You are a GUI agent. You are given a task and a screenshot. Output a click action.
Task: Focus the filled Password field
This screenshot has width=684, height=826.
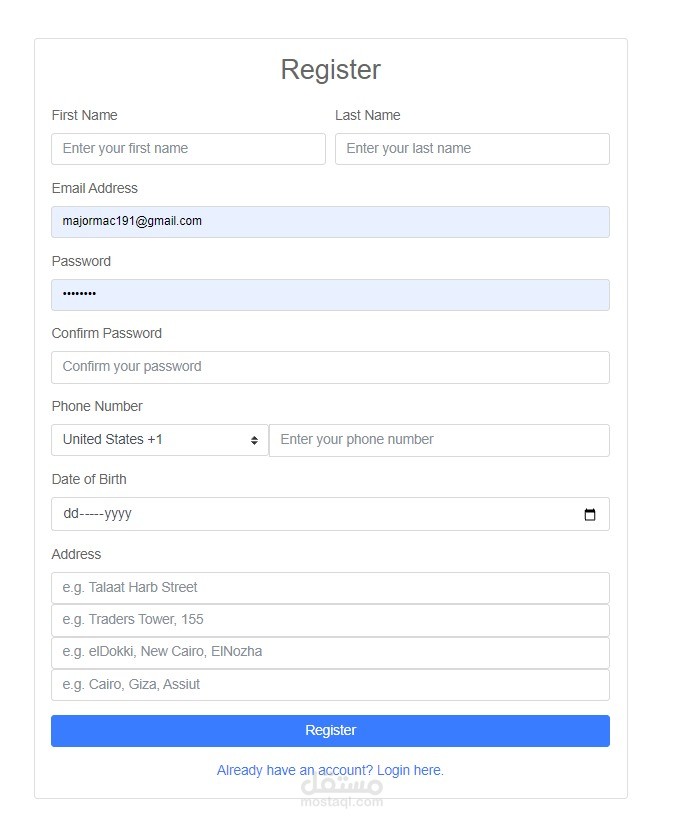click(x=330, y=295)
